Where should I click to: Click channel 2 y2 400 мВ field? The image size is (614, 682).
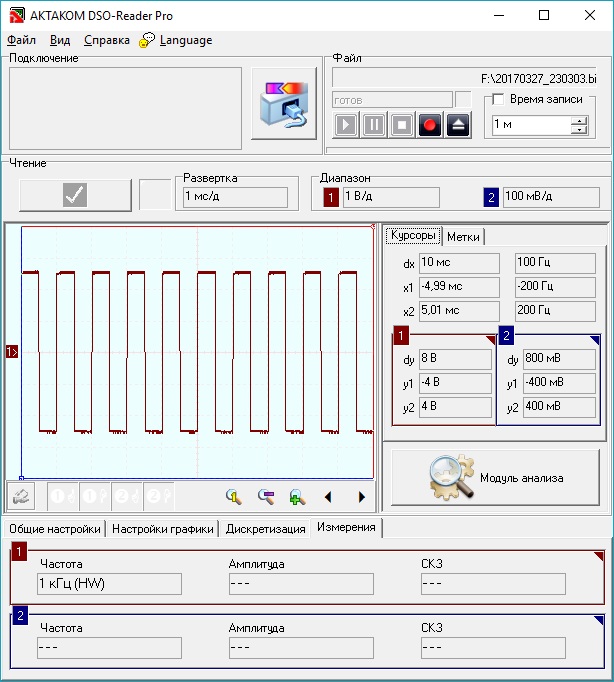[x=559, y=407]
